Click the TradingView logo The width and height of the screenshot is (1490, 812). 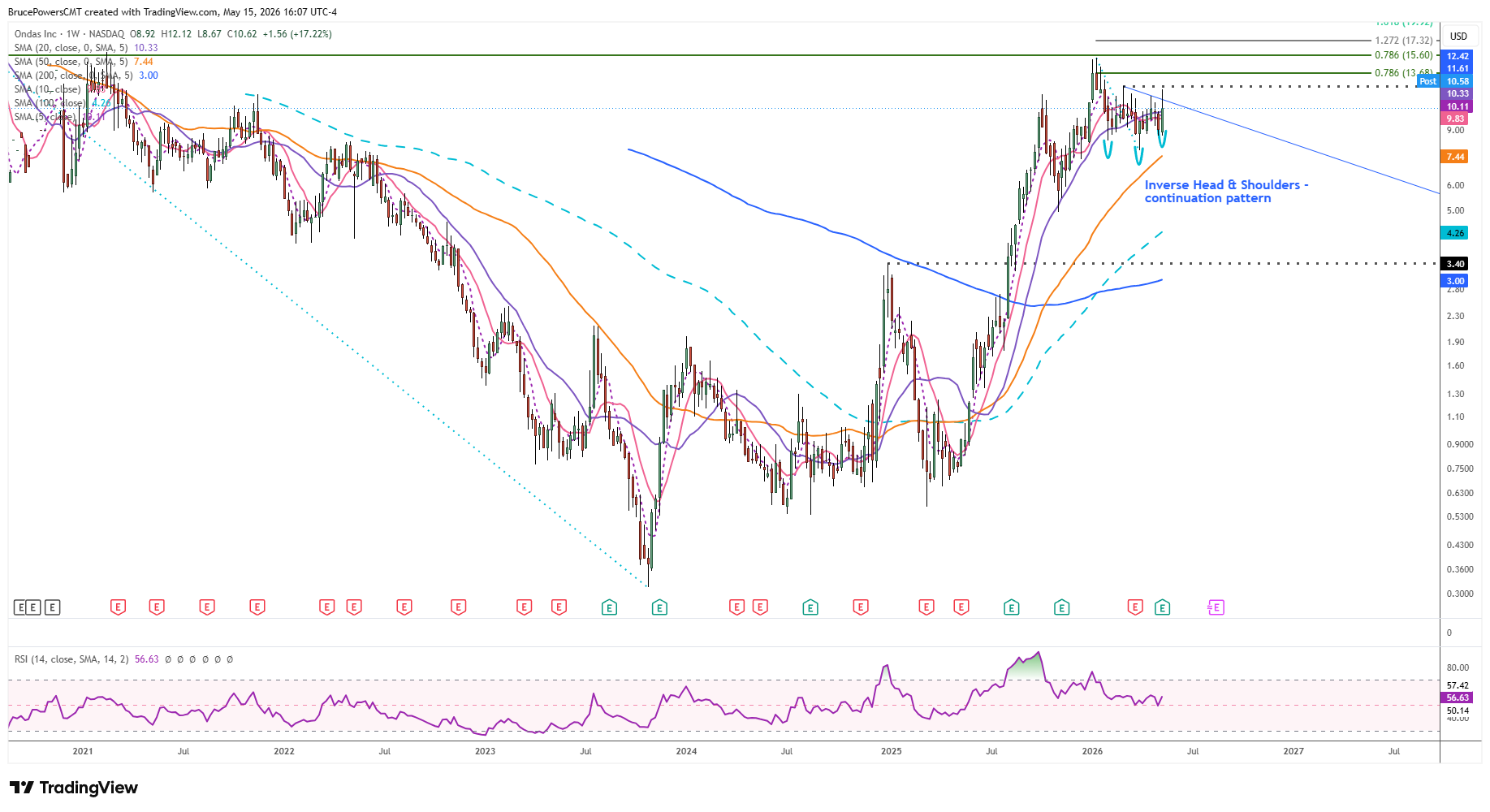pos(74,788)
